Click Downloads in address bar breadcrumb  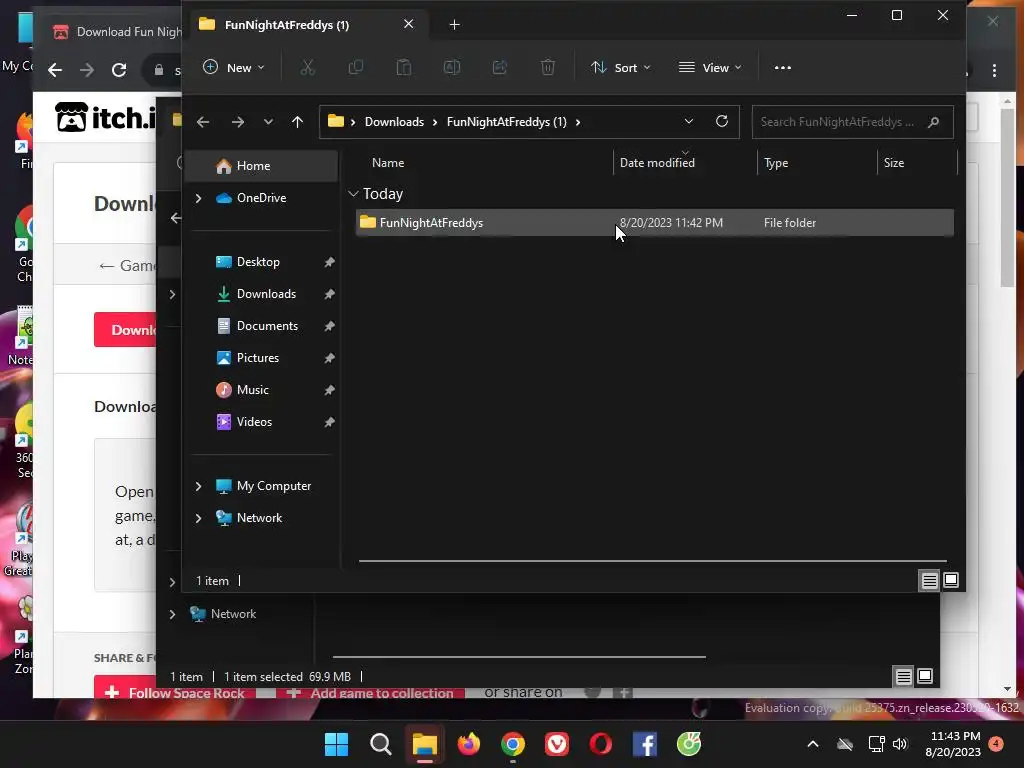tap(394, 122)
